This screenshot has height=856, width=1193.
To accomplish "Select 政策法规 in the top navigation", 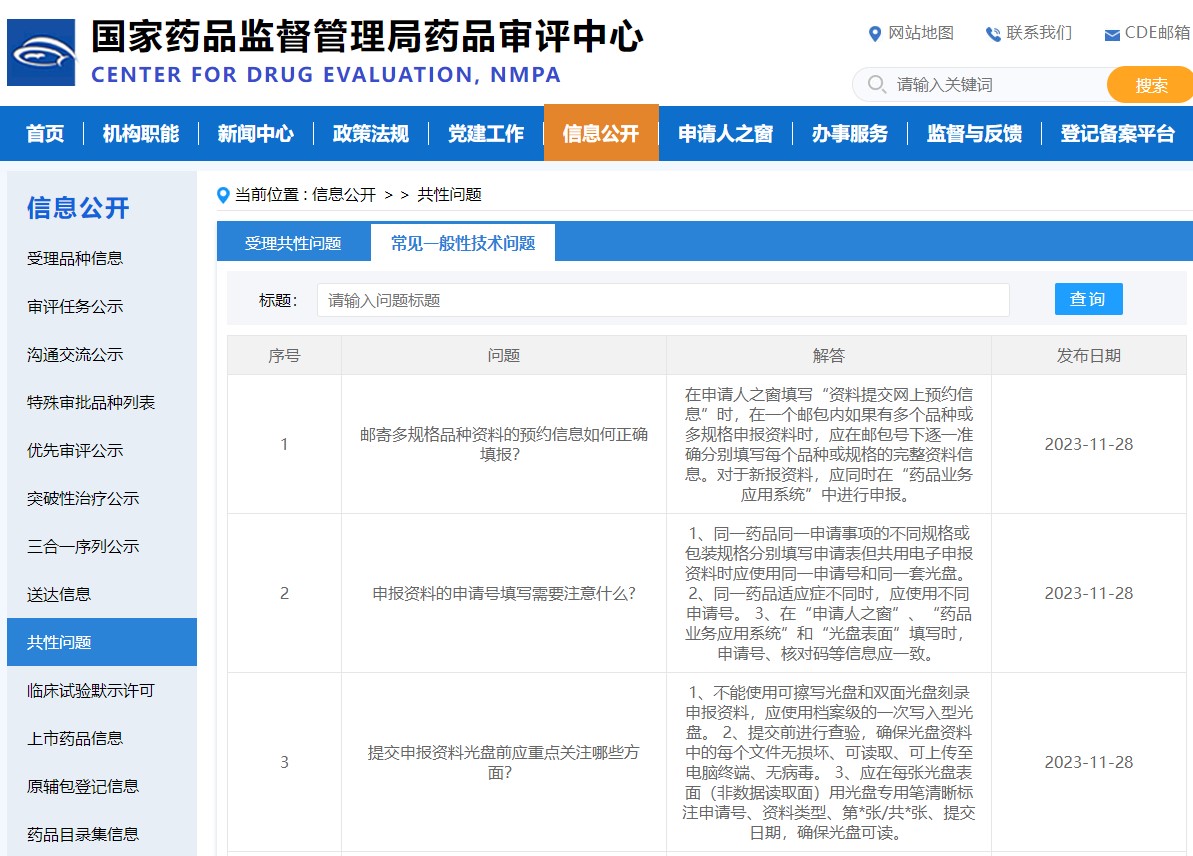I will (371, 133).
